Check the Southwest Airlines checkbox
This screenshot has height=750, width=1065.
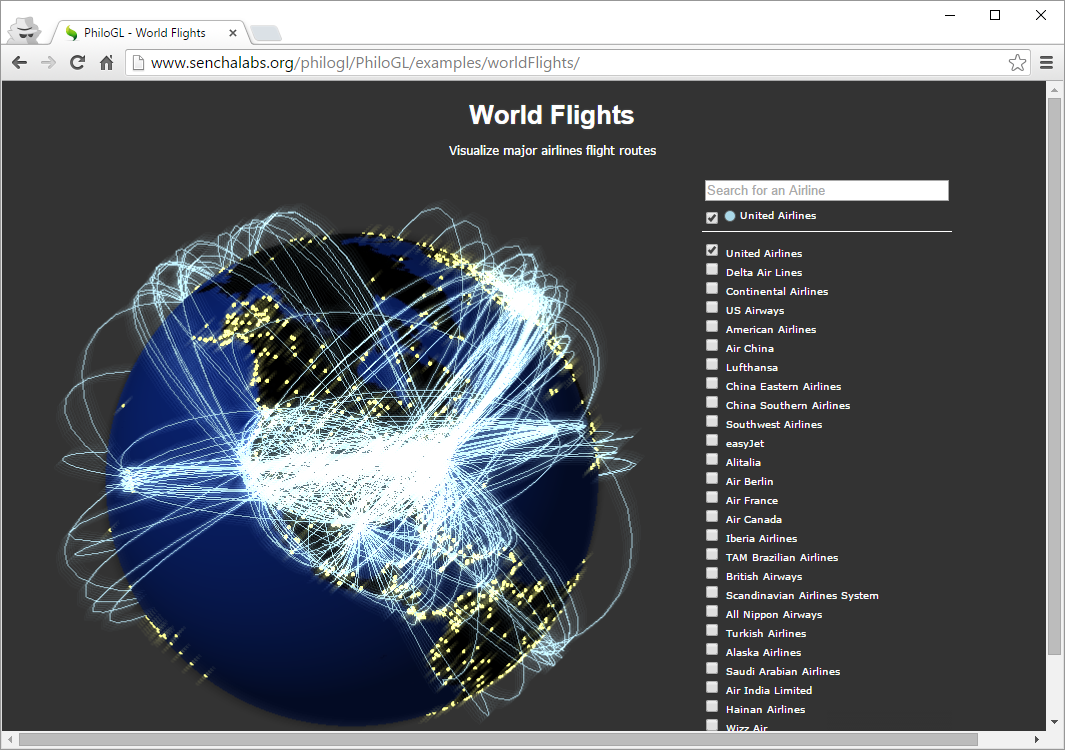[x=712, y=422]
